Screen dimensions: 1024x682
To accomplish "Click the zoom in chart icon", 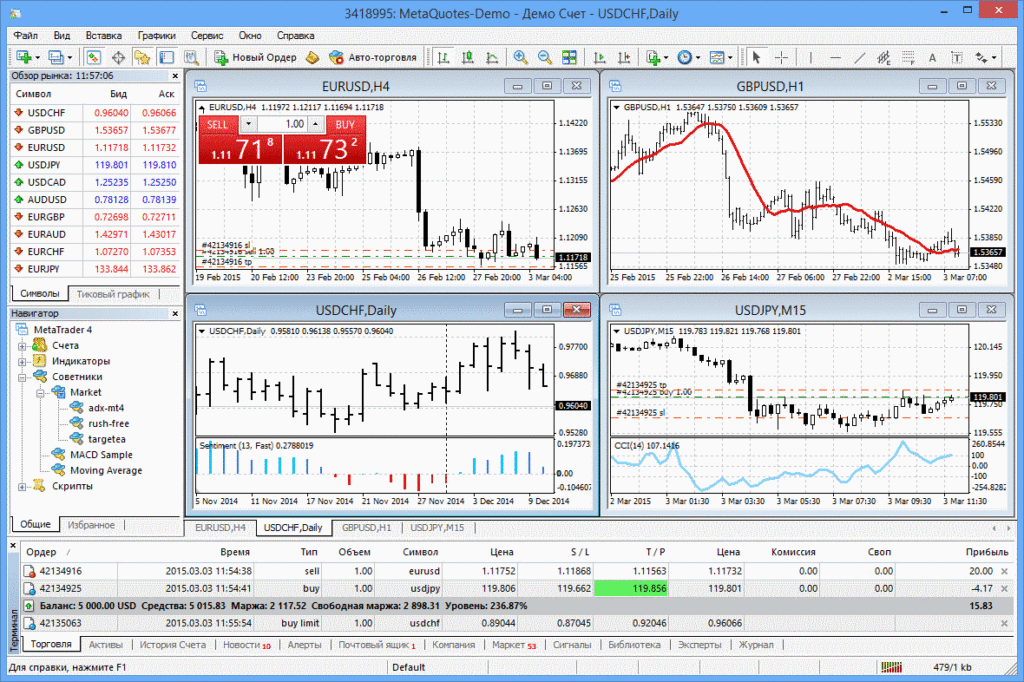I will [521, 57].
